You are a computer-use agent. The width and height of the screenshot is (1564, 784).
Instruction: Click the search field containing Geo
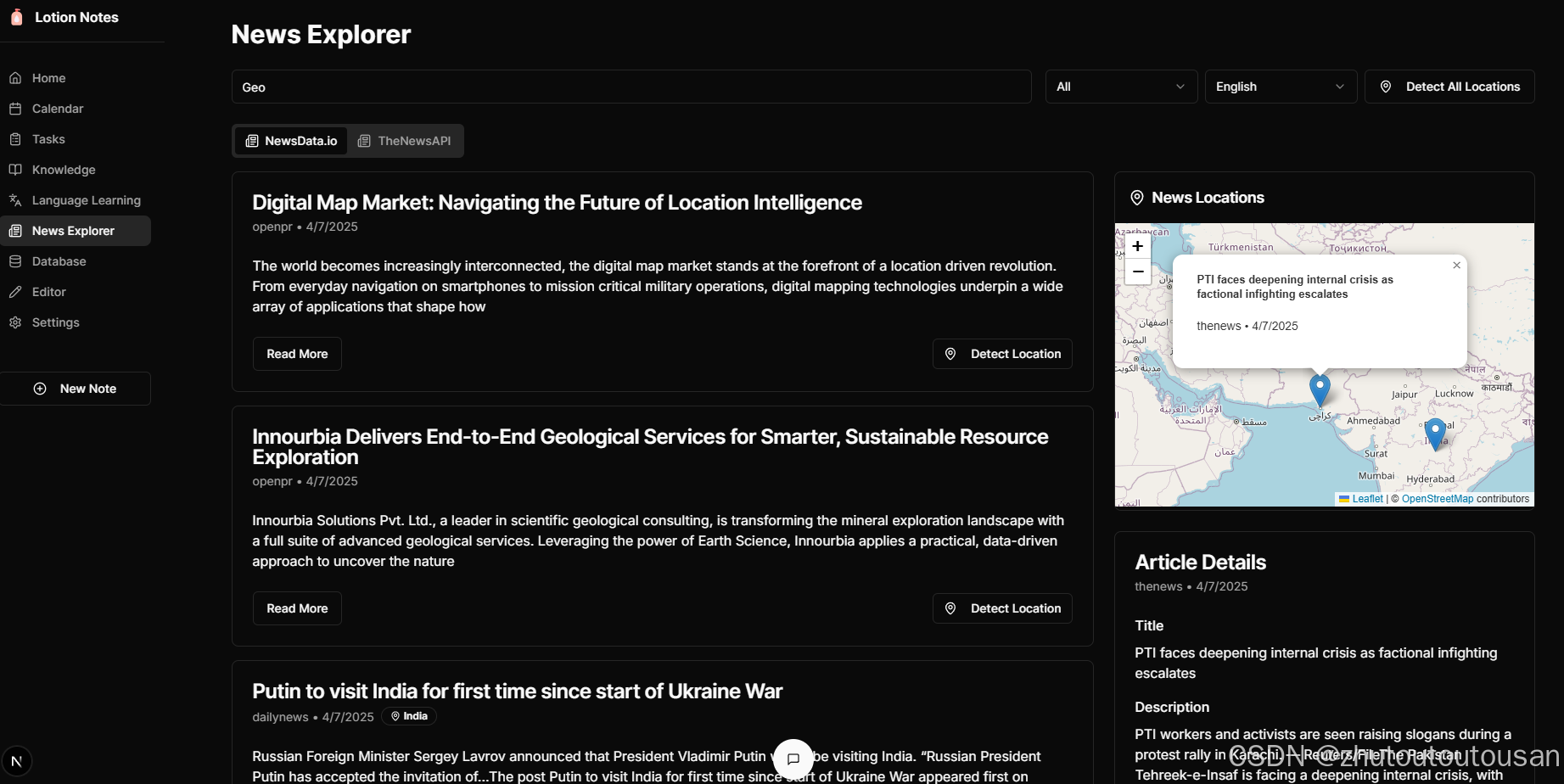click(631, 87)
